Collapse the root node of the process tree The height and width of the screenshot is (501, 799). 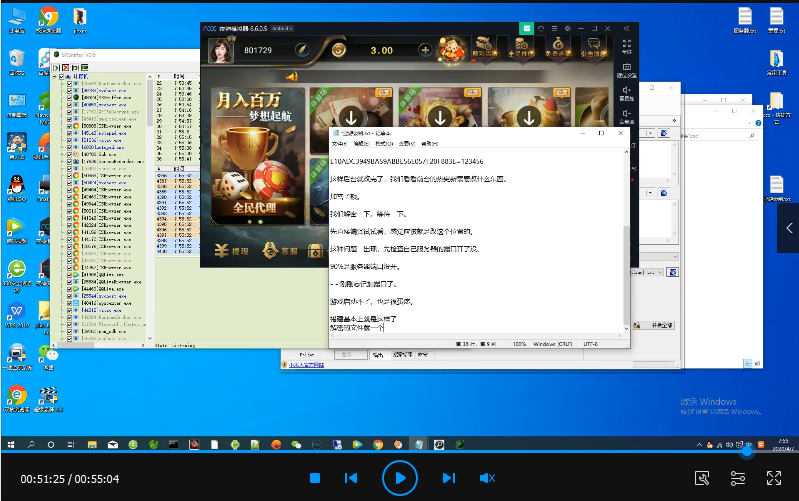pos(55,77)
